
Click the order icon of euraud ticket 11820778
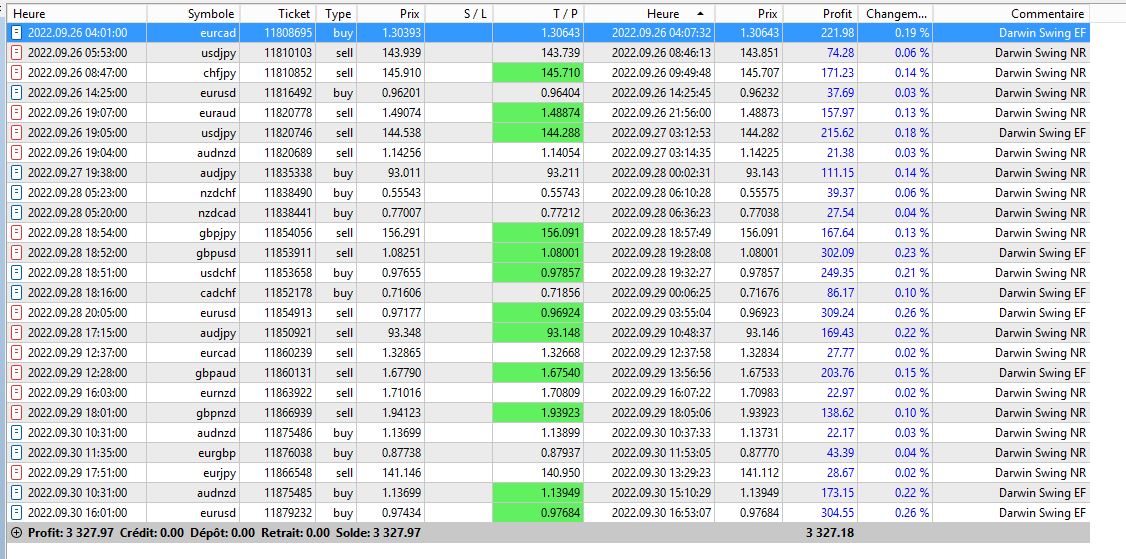tap(17, 113)
